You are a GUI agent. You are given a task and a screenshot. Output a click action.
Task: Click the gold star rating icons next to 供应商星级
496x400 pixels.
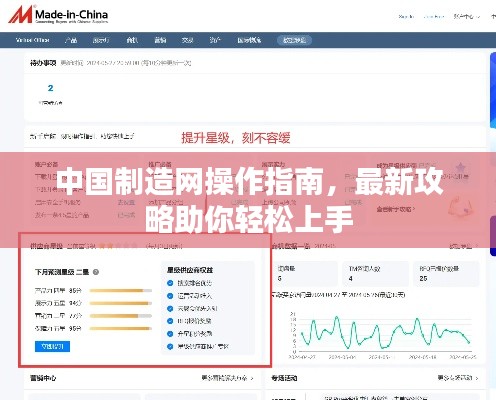[118, 246]
